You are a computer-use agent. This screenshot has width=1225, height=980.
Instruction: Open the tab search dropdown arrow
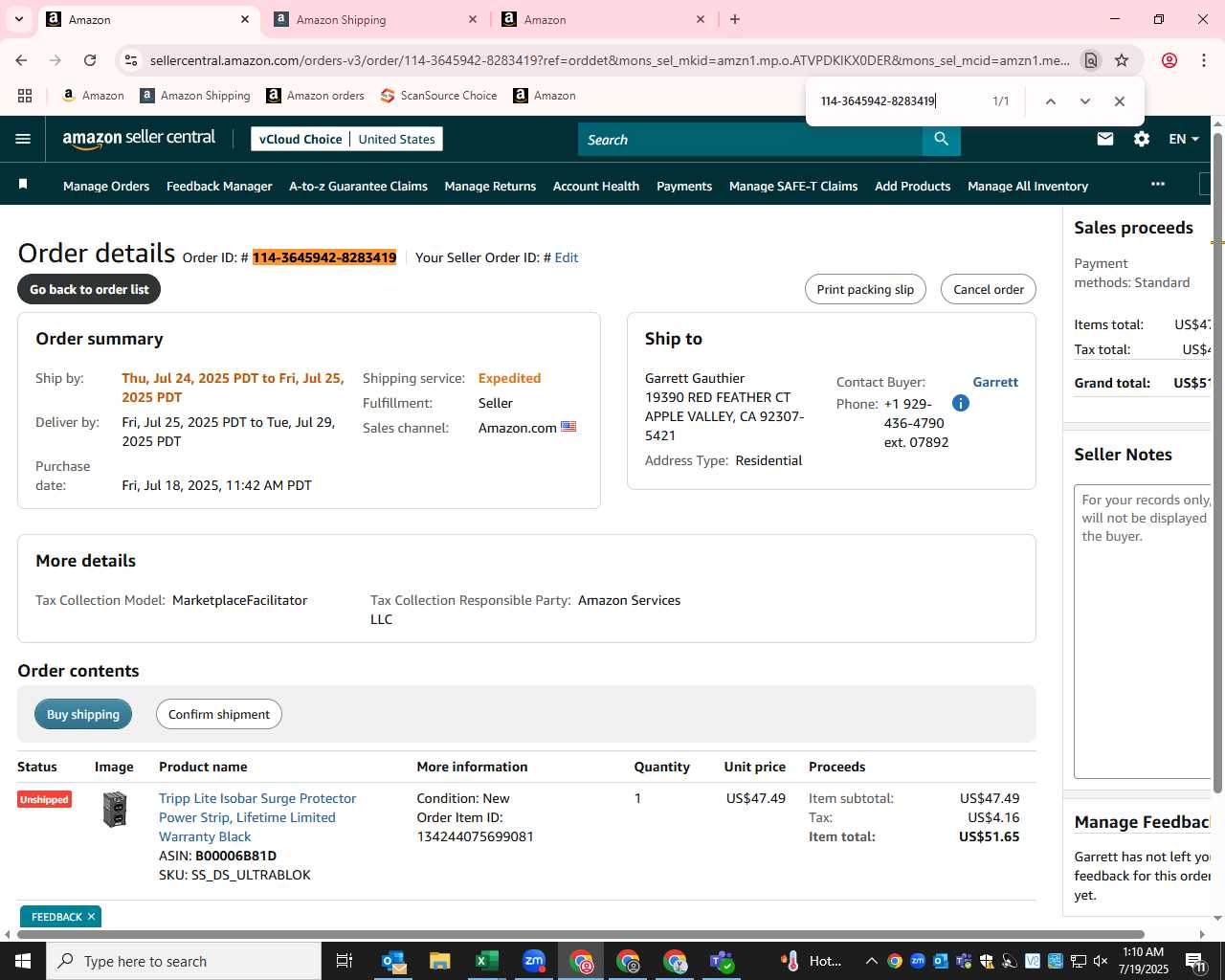coord(19,19)
